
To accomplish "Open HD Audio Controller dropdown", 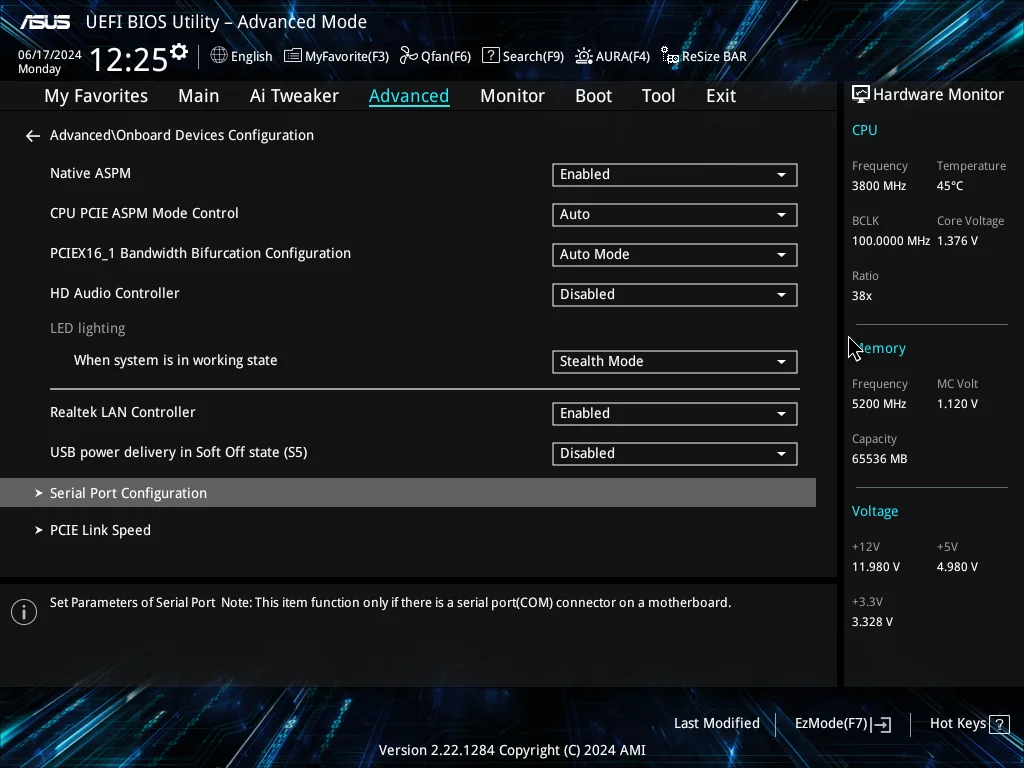I will 675,295.
